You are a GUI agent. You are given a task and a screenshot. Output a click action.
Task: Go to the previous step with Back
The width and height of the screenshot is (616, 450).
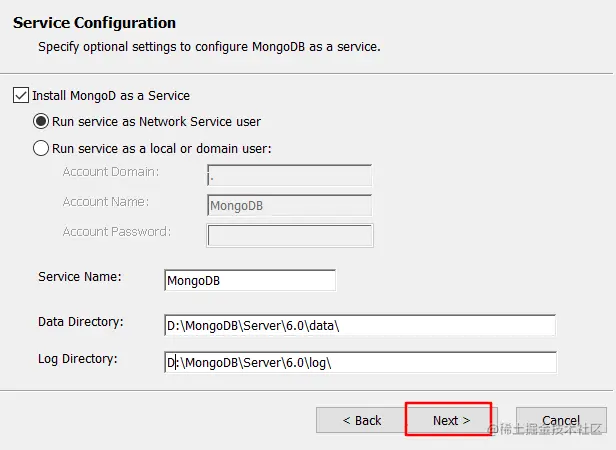[361, 420]
